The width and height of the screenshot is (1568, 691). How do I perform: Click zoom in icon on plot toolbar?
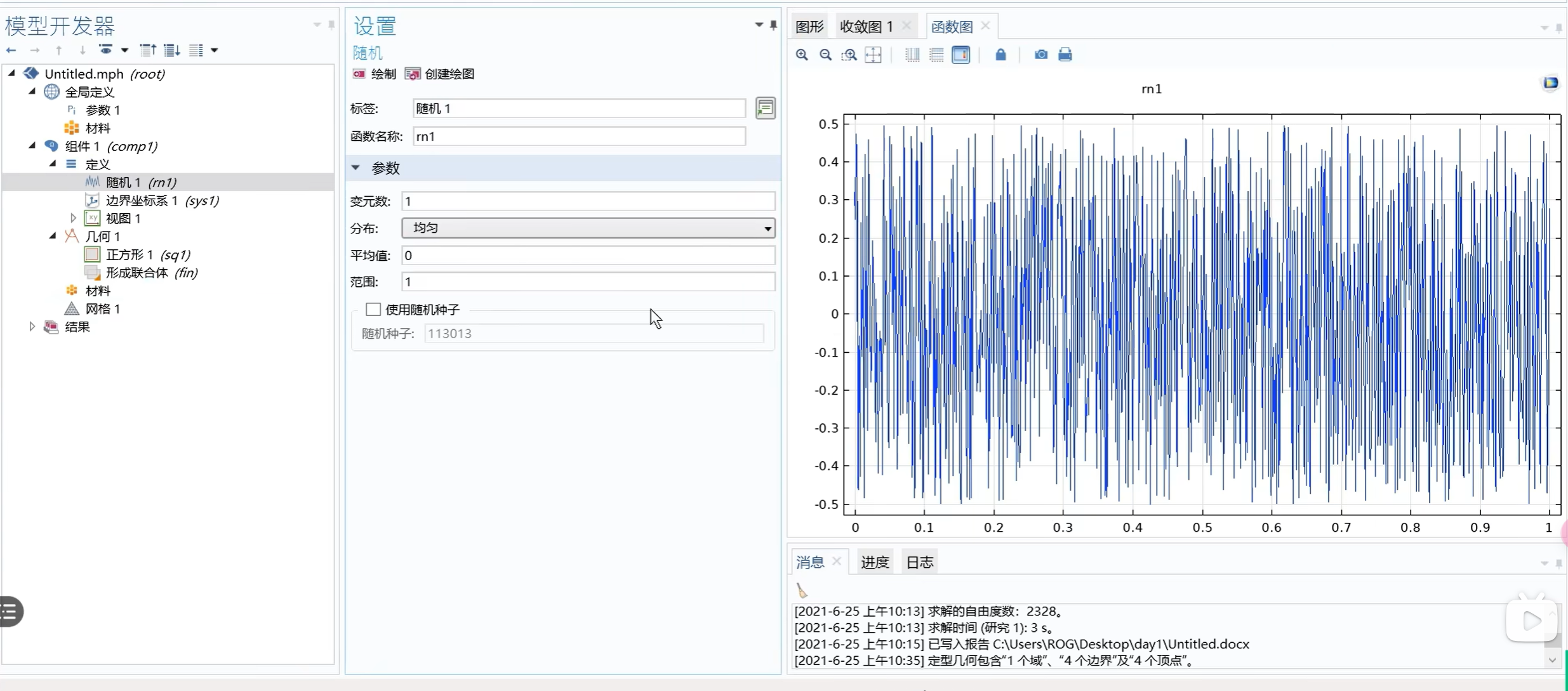(x=802, y=55)
